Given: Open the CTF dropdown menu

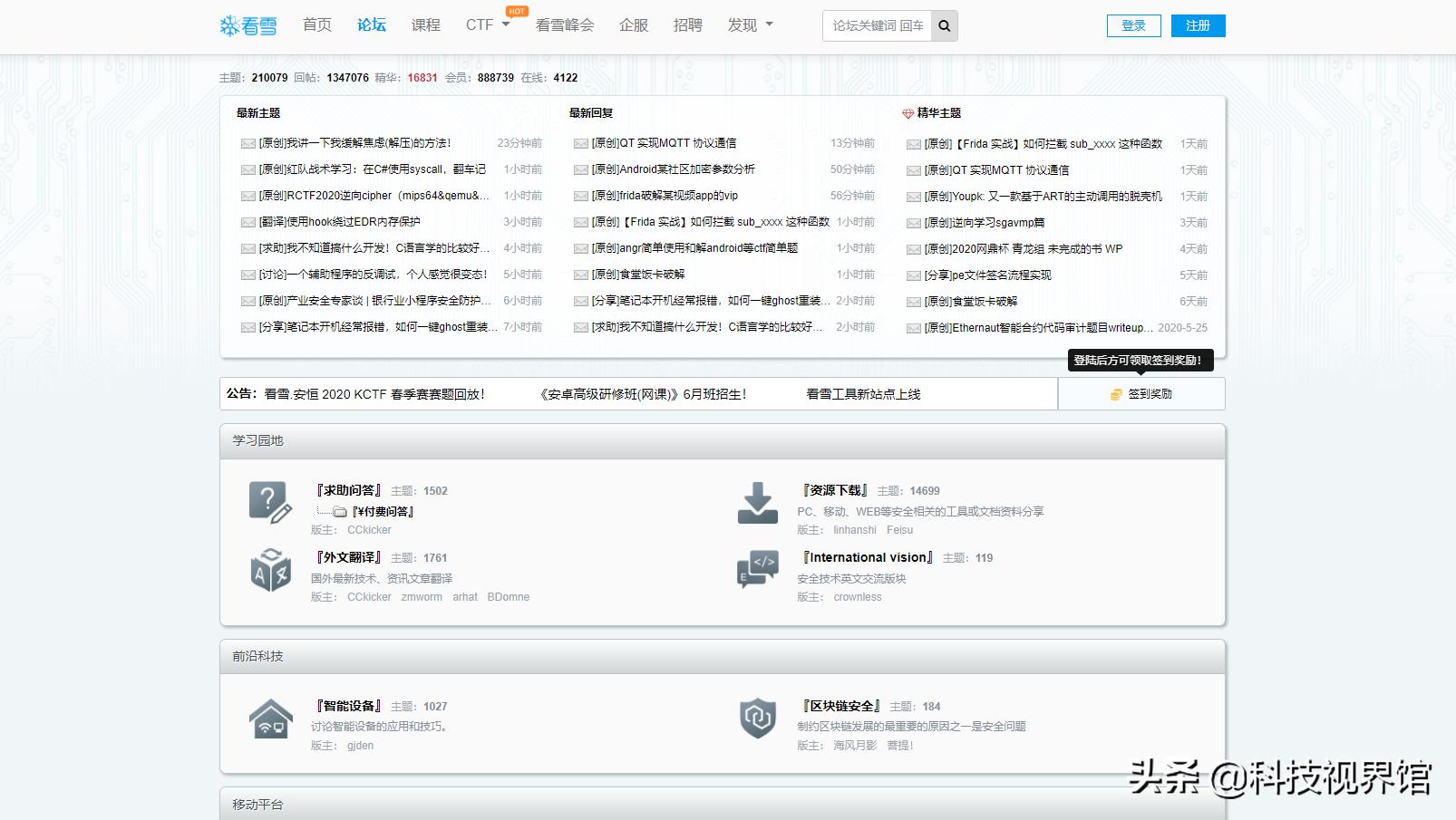Looking at the screenshot, I should 487,25.
